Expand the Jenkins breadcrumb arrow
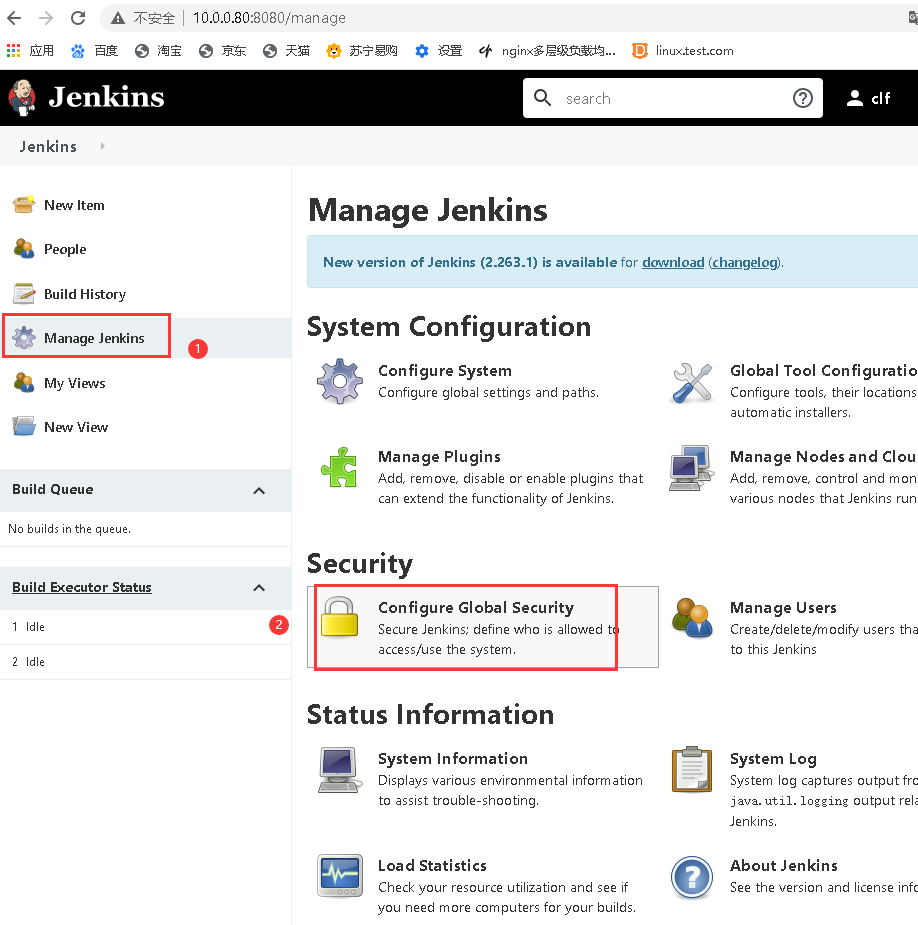The height and width of the screenshot is (925, 918). 103,146
